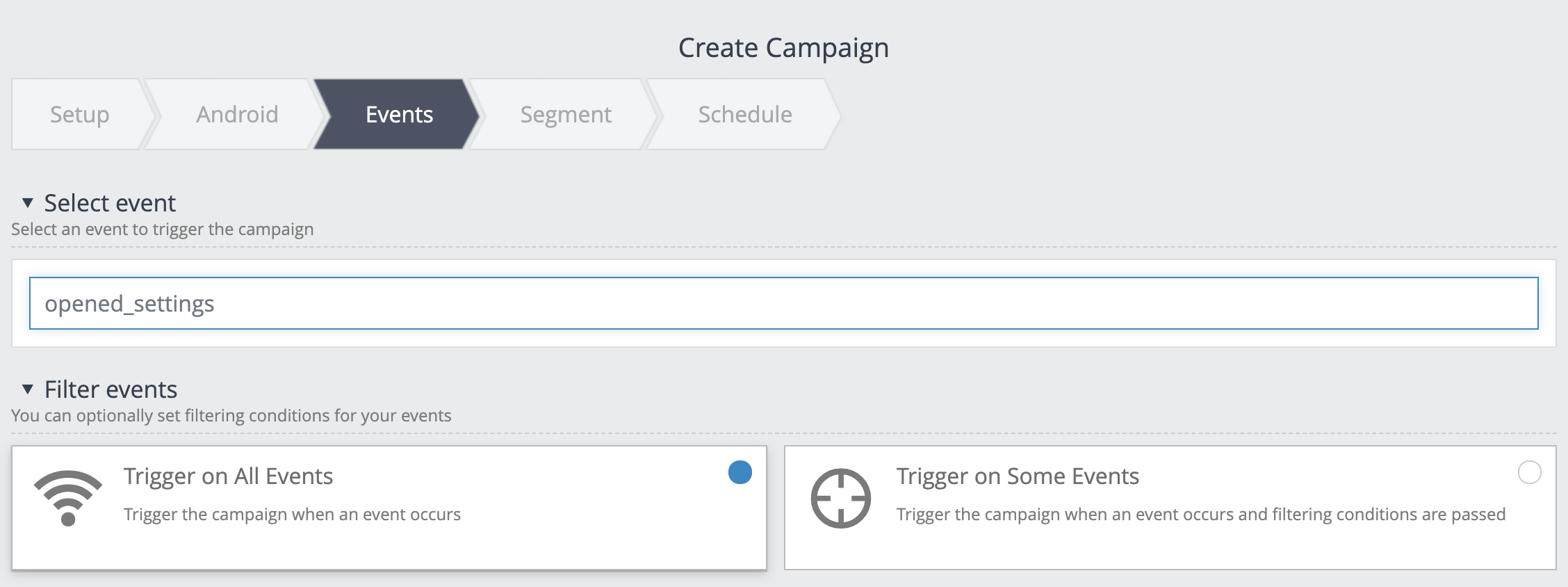Click the "You can optionally set filtering conditions" hint

click(231, 416)
